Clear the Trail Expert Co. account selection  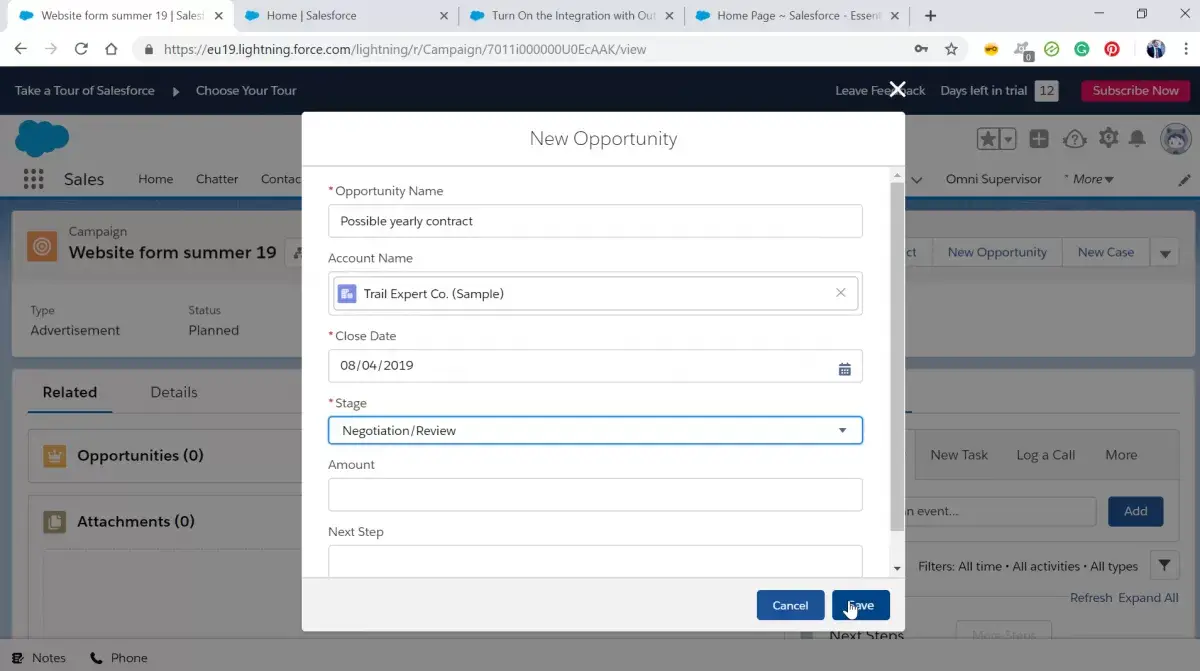point(840,293)
